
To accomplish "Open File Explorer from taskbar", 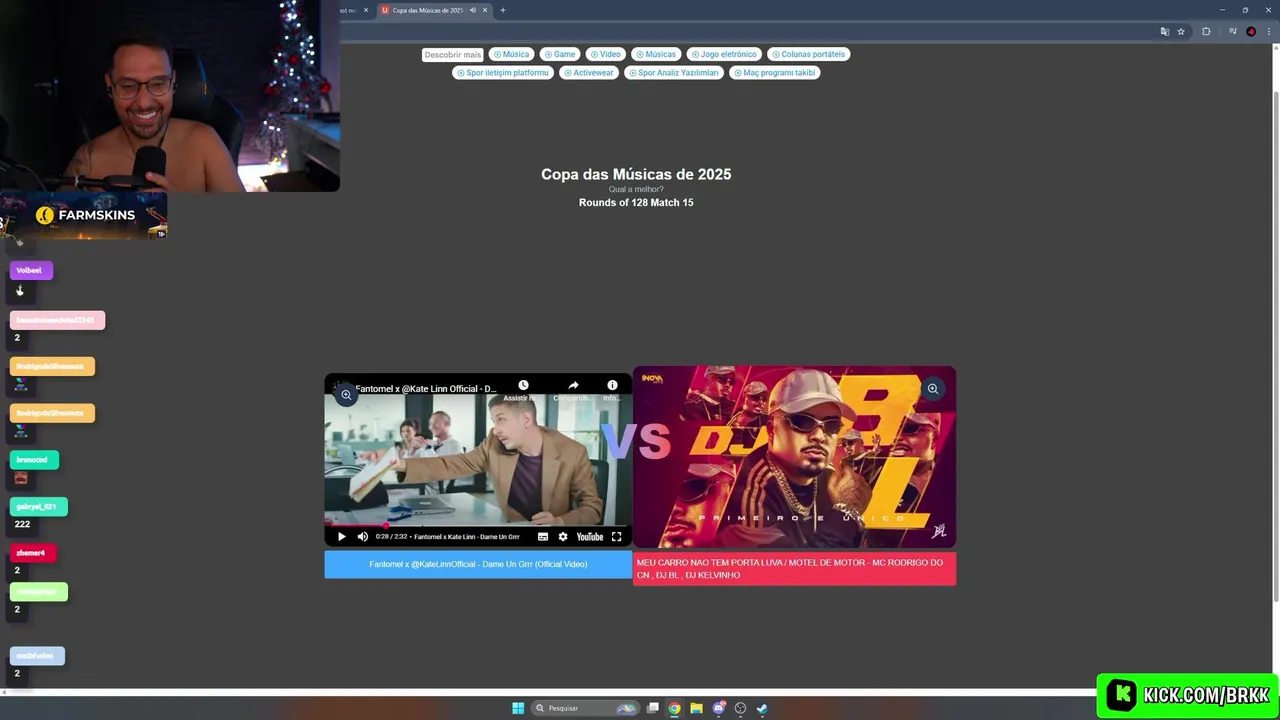I will 696,708.
